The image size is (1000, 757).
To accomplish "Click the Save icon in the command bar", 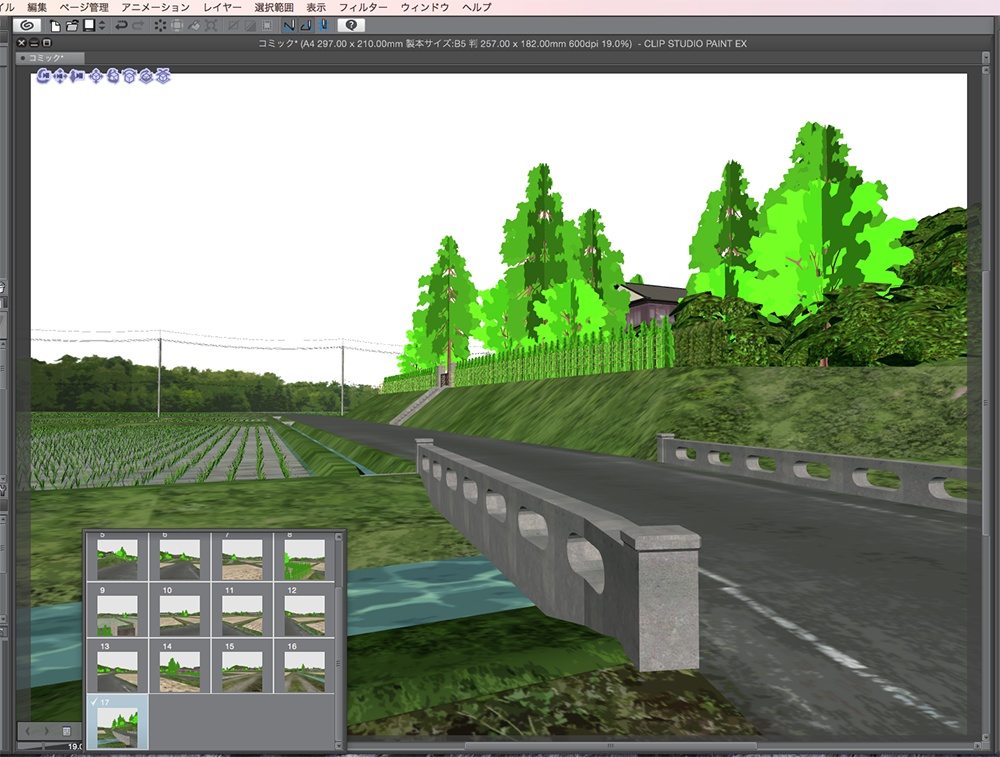I will click(x=90, y=25).
